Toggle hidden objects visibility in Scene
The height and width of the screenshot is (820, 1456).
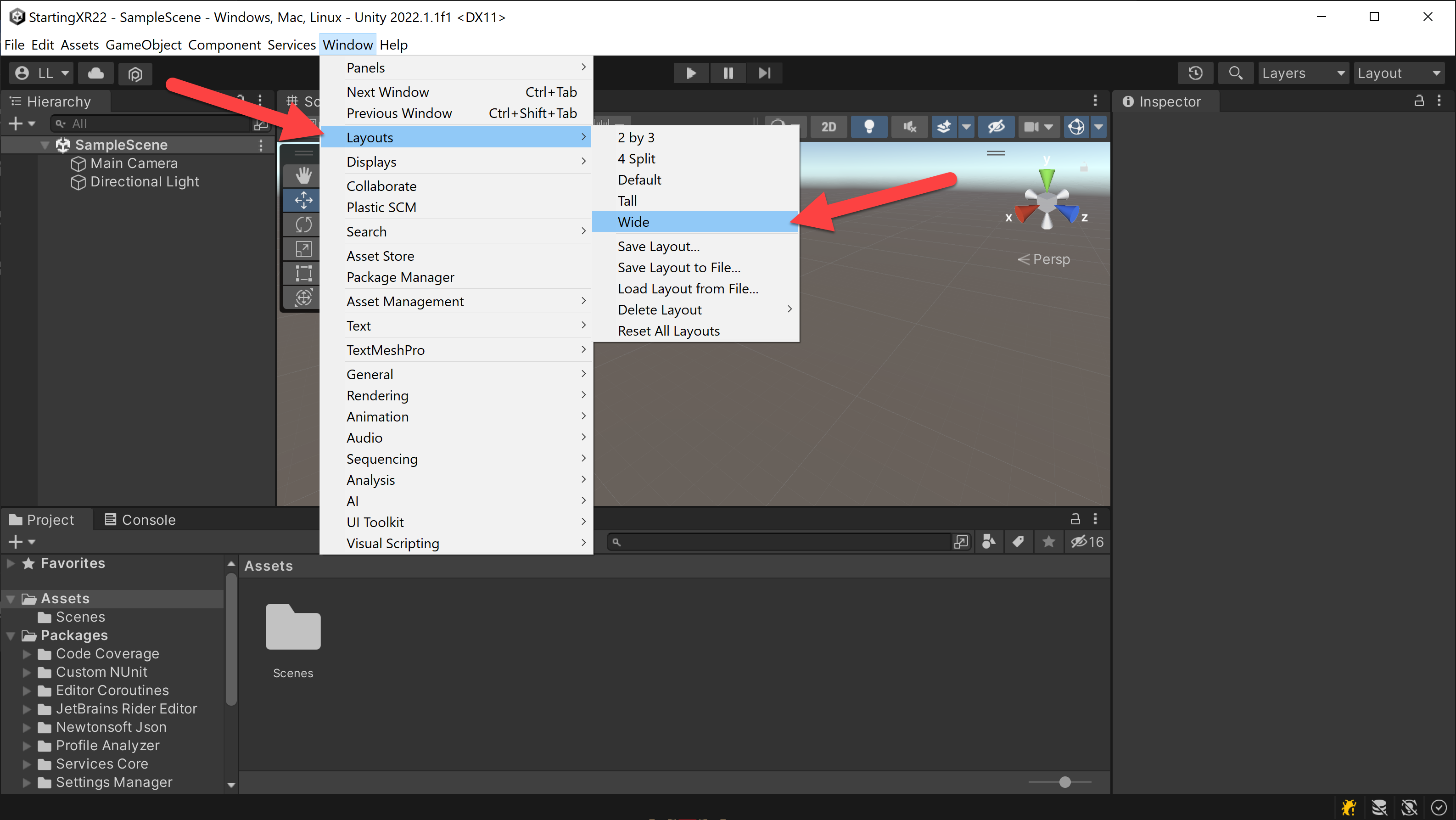click(x=996, y=127)
